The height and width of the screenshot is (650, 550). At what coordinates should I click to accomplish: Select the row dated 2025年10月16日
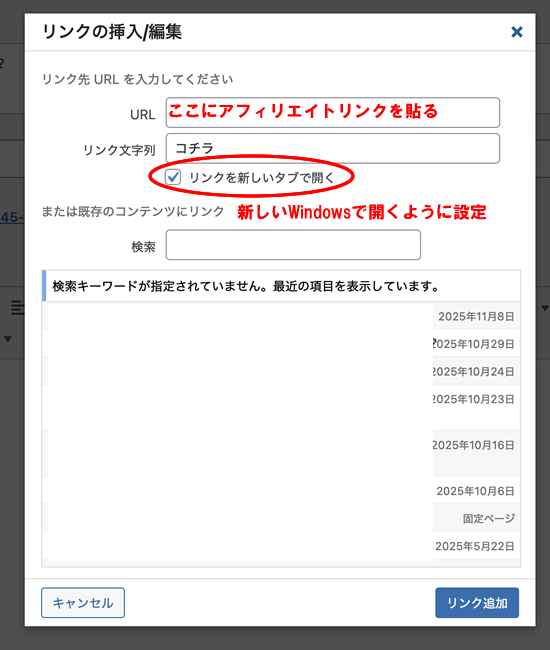[x=281, y=454]
